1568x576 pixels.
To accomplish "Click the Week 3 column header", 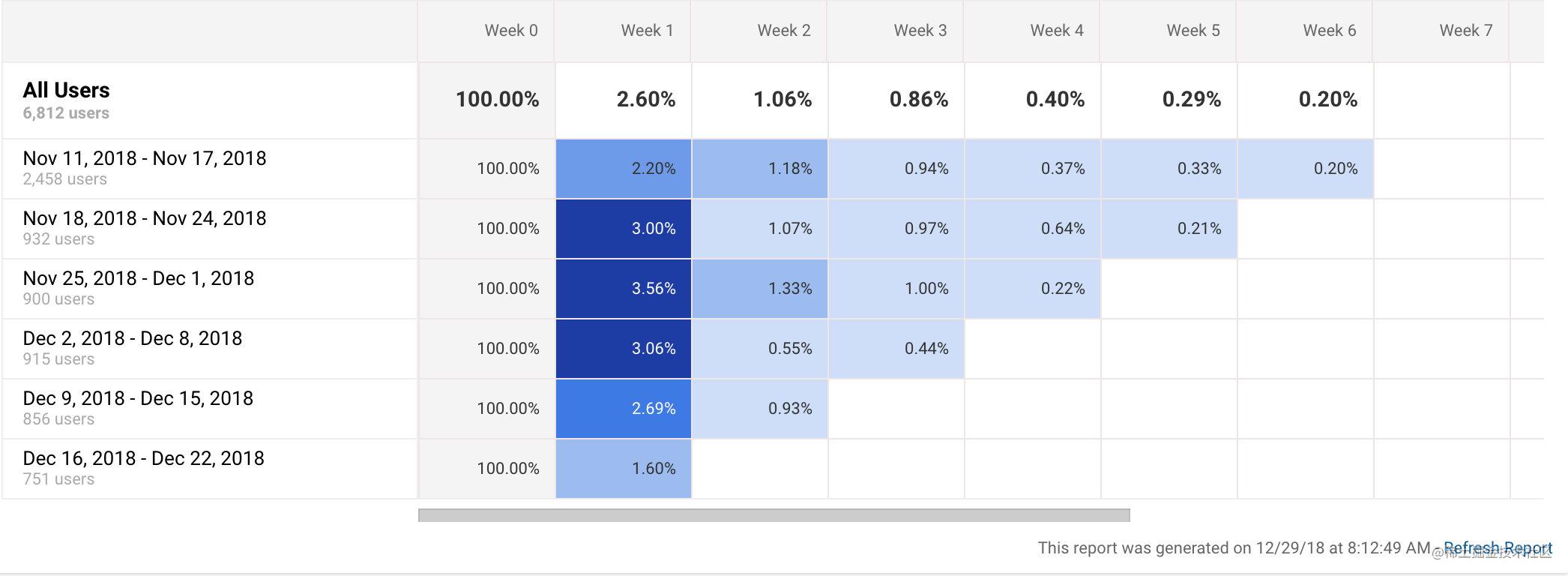I will 920,31.
